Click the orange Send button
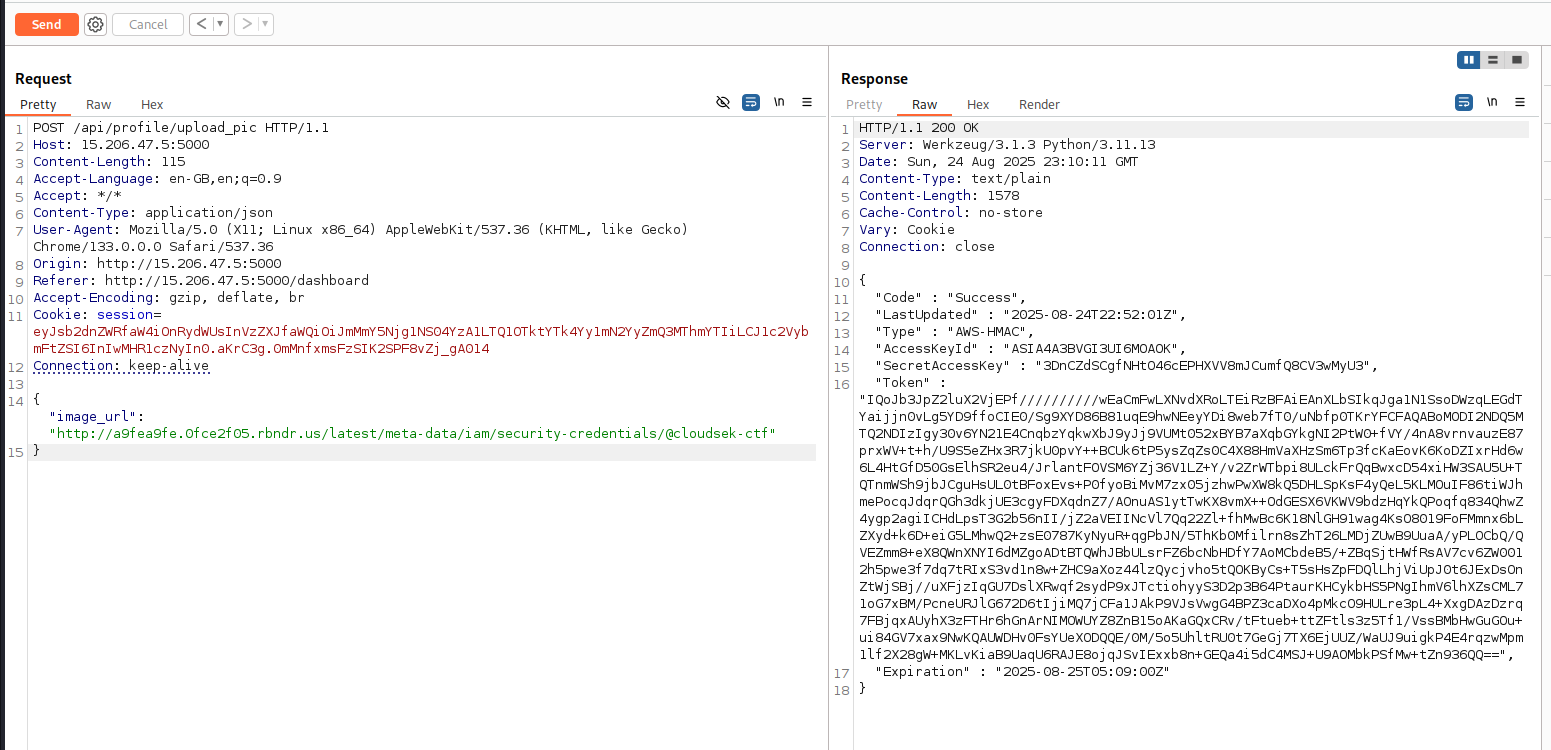This screenshot has width=1551, height=750. [46, 24]
